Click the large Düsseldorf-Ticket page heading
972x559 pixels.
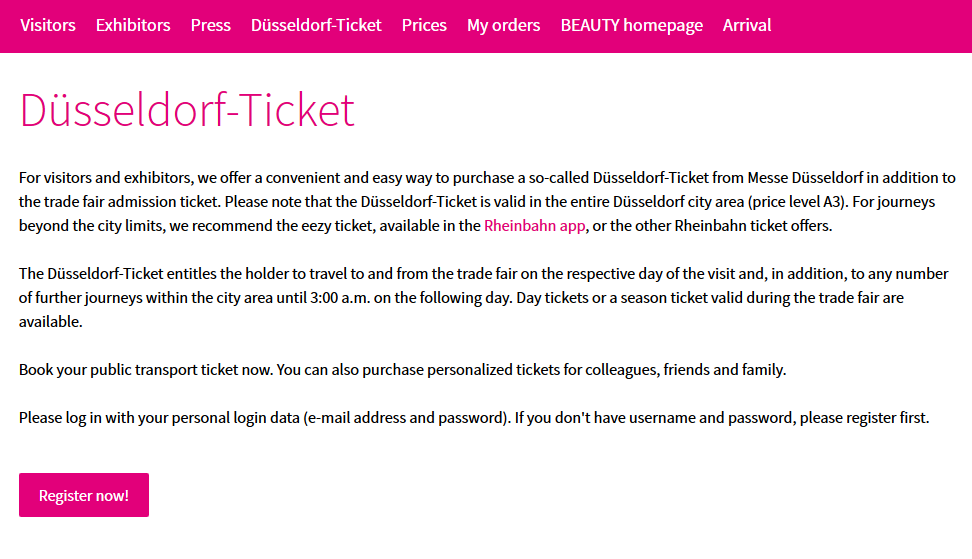[x=187, y=110]
